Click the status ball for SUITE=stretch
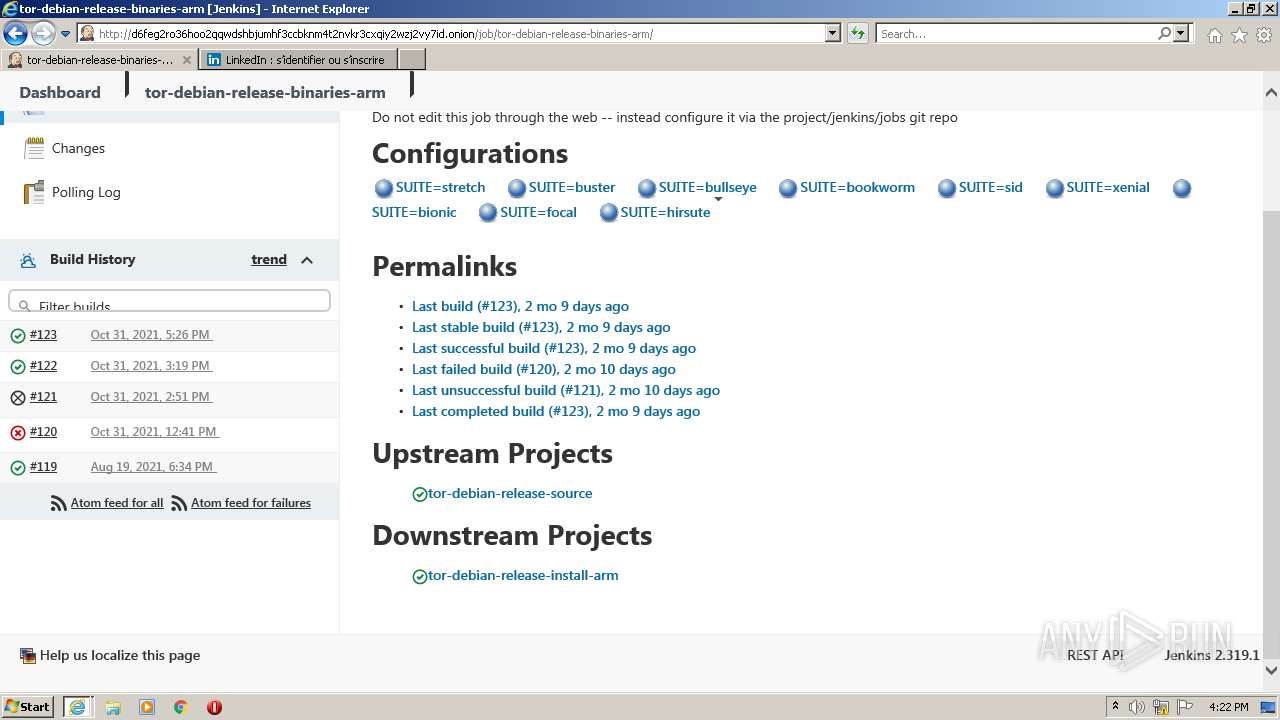This screenshot has width=1280, height=720. [384, 188]
